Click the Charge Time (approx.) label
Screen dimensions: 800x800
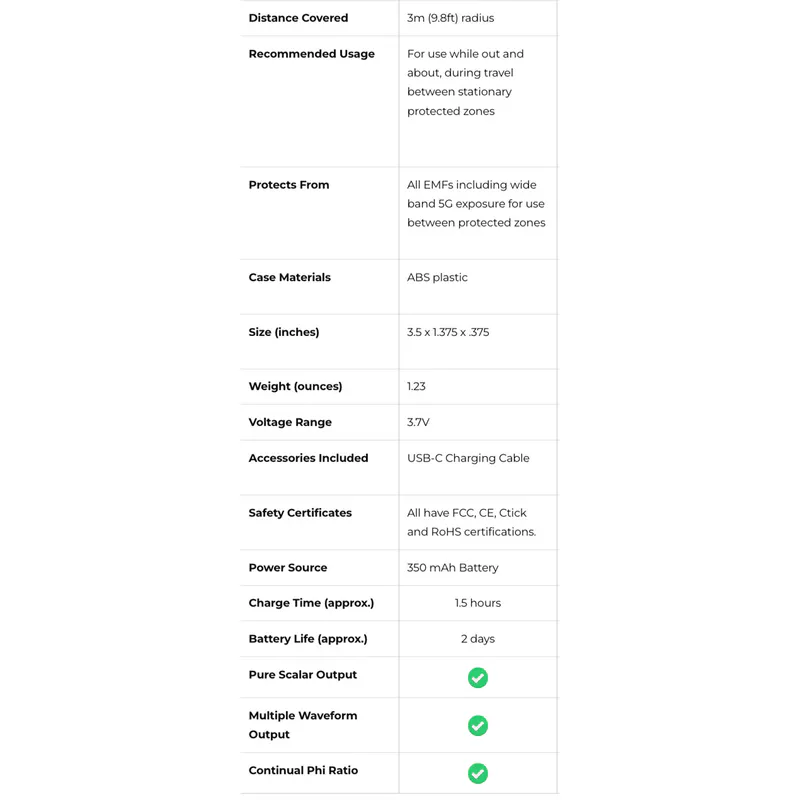[311, 604]
